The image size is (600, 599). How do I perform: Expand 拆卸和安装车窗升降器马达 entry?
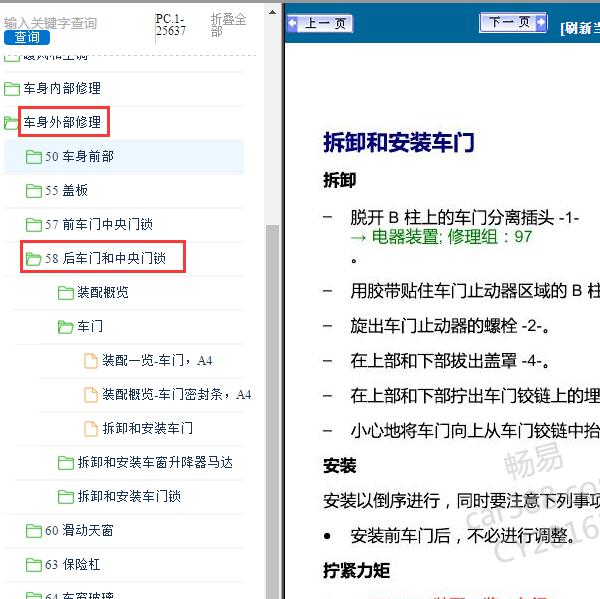tap(155, 462)
